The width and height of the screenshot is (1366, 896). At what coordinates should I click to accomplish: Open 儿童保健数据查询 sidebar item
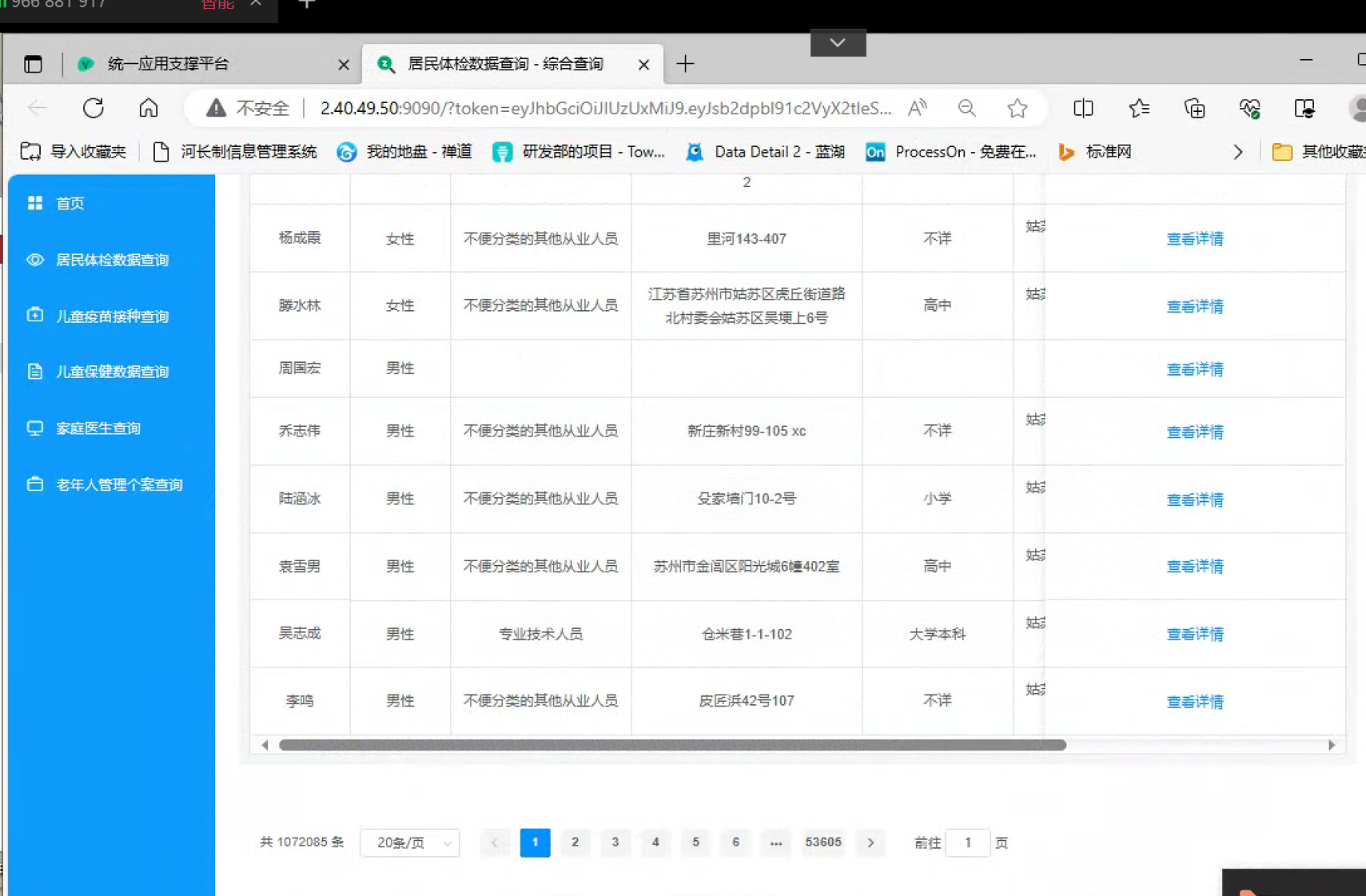coord(112,372)
